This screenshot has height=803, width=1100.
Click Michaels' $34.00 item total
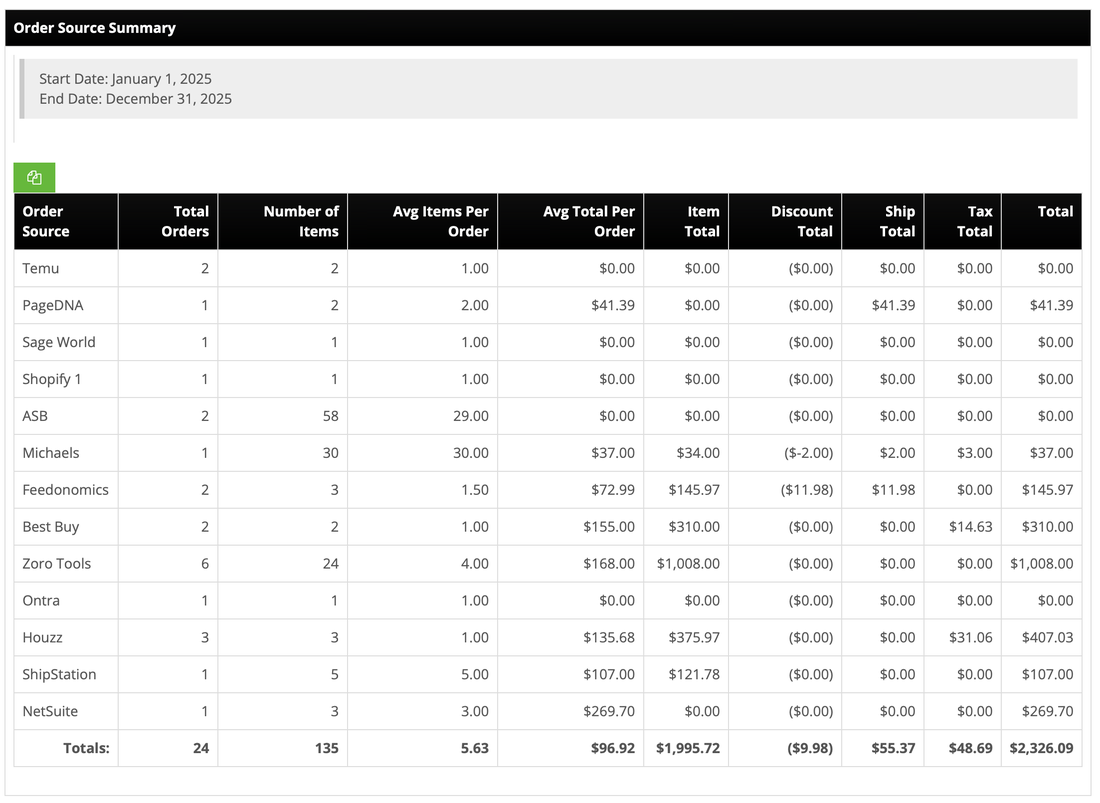(698, 453)
